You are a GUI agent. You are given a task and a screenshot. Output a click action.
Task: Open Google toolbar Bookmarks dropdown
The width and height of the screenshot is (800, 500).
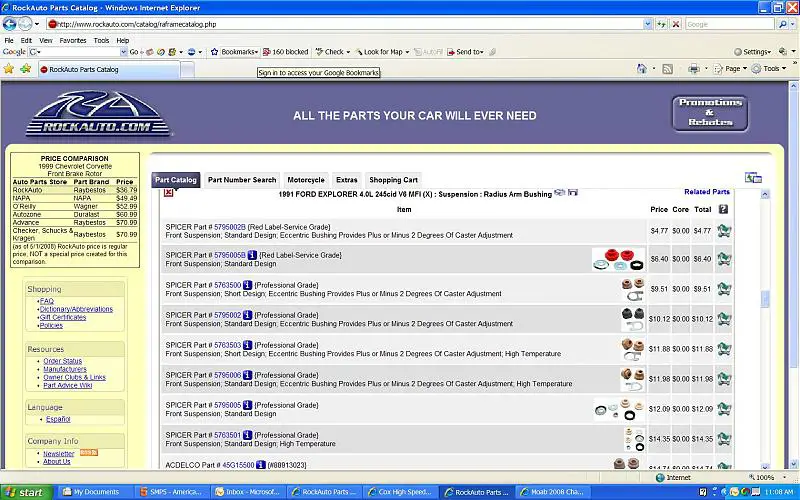(235, 52)
